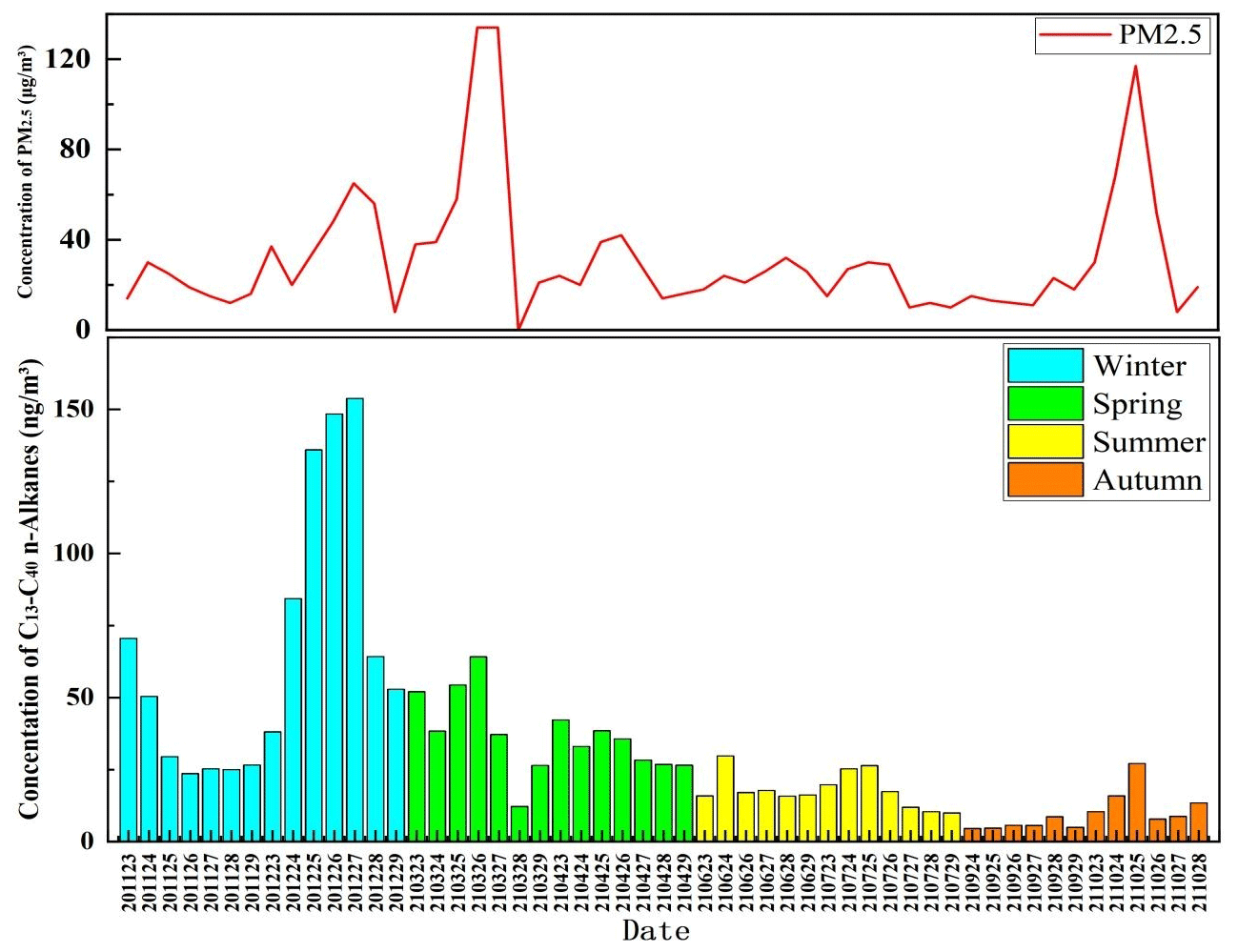This screenshot has height=952, width=1238.
Task: Click the "Date" x-axis title
Action: (x=656, y=931)
